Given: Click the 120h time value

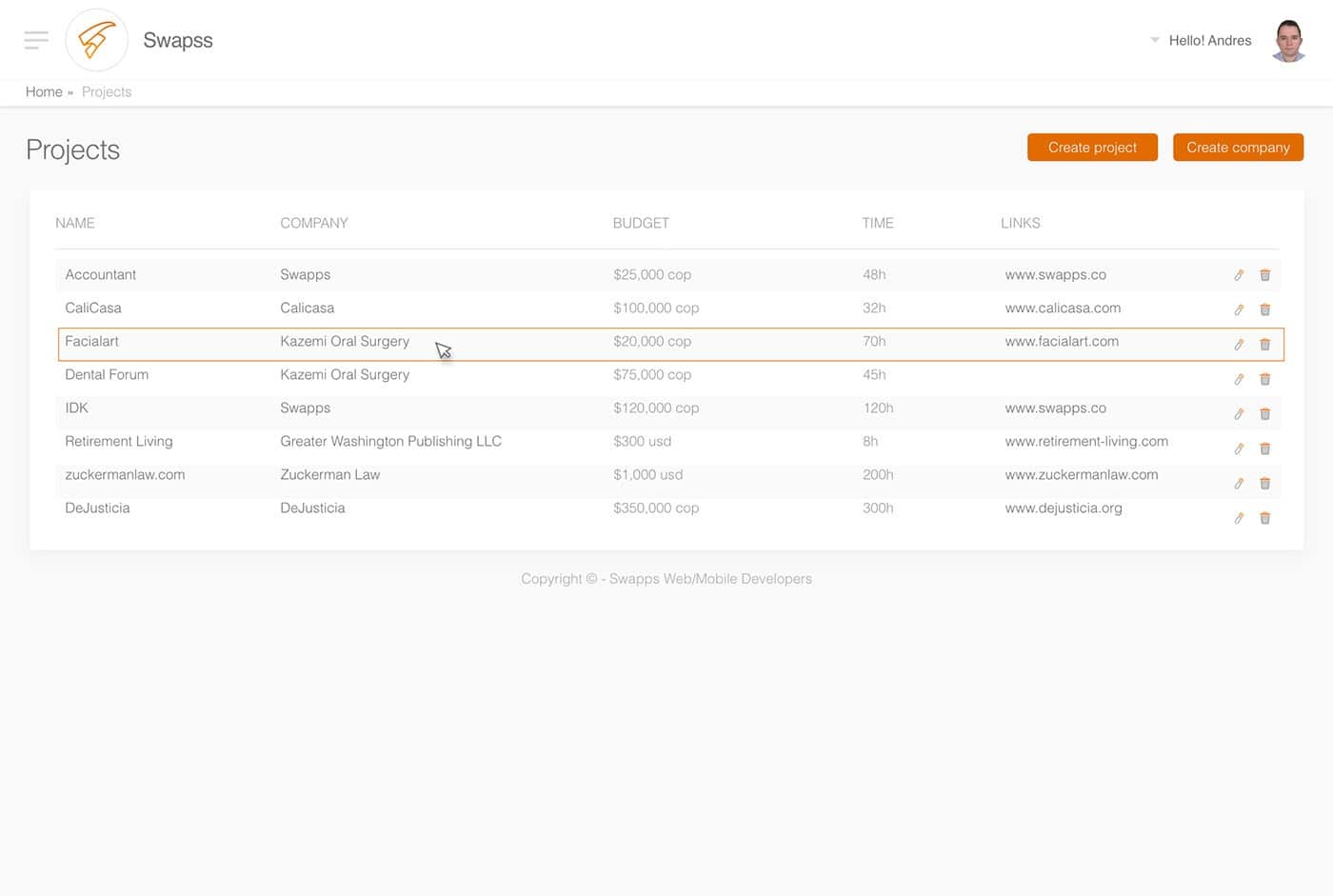Looking at the screenshot, I should click(878, 408).
